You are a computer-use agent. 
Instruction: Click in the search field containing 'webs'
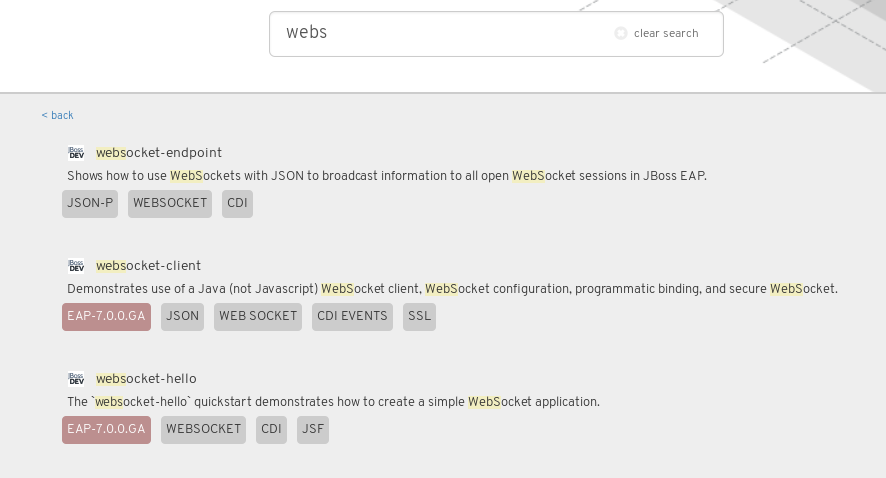coord(440,33)
